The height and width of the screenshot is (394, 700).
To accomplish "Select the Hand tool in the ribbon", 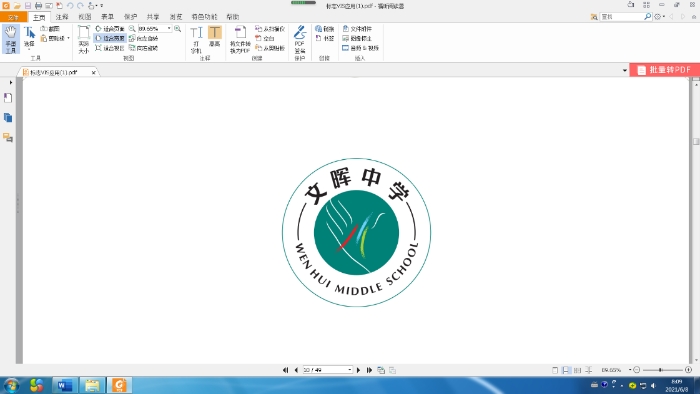I will pos(11,39).
